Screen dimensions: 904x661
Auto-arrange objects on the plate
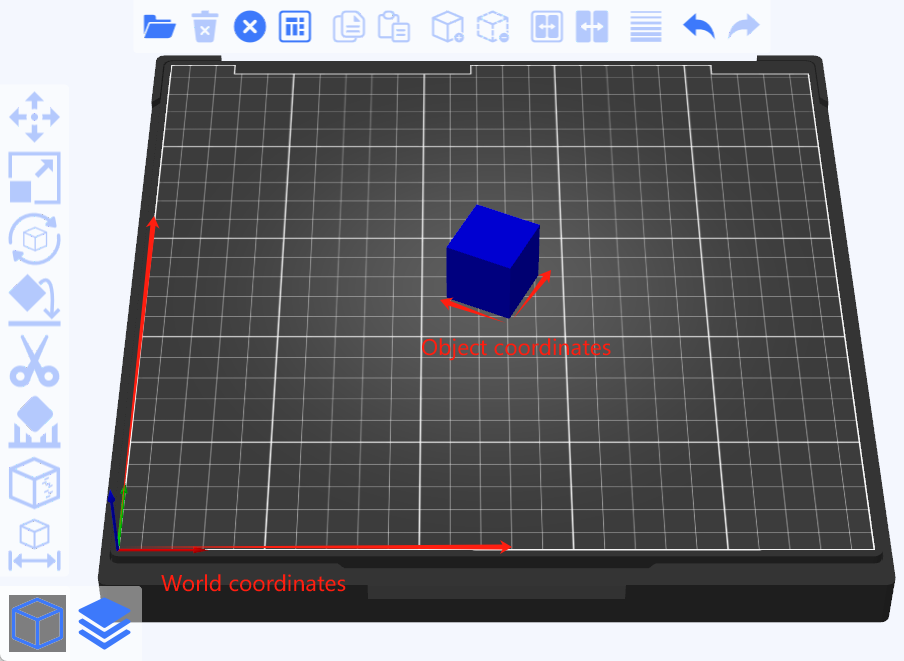pos(294,26)
